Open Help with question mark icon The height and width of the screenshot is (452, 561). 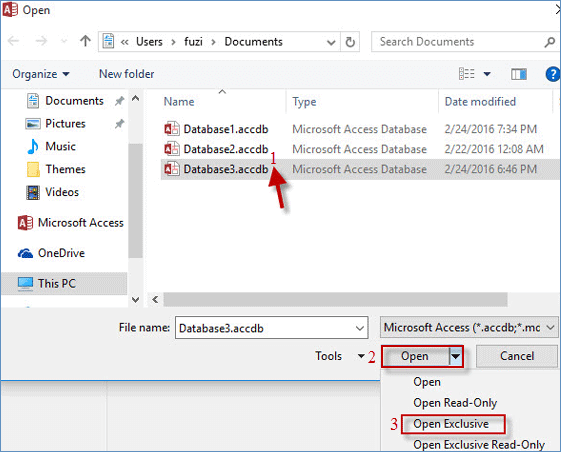[x=552, y=74]
